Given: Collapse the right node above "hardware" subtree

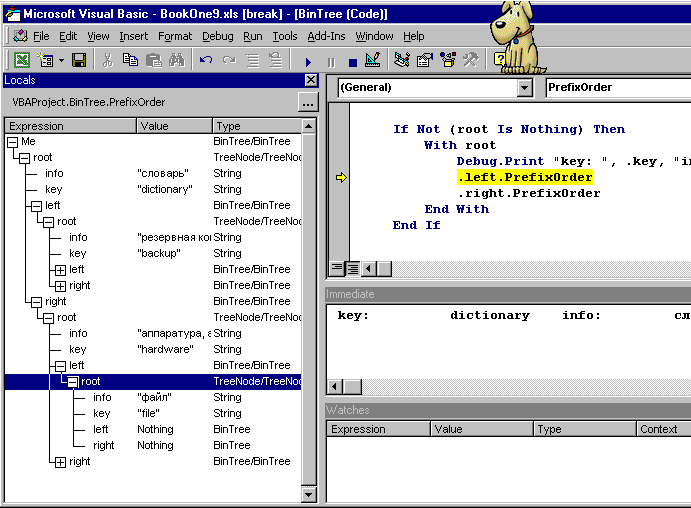Looking at the screenshot, I should (37, 302).
